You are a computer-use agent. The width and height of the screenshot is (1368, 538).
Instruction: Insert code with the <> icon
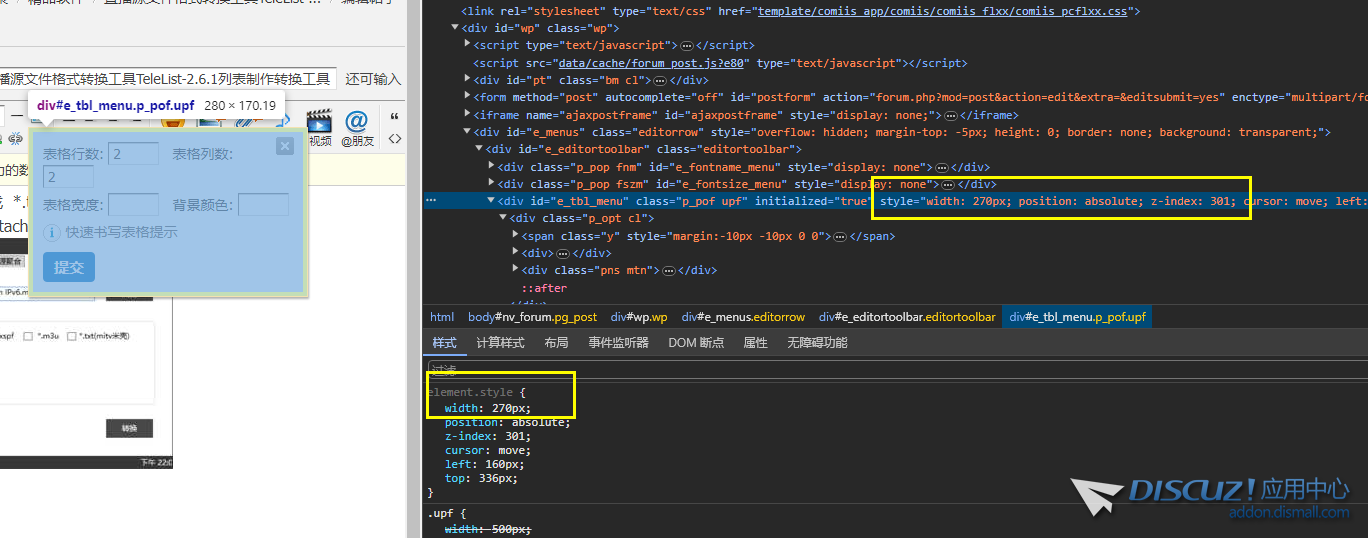395,139
